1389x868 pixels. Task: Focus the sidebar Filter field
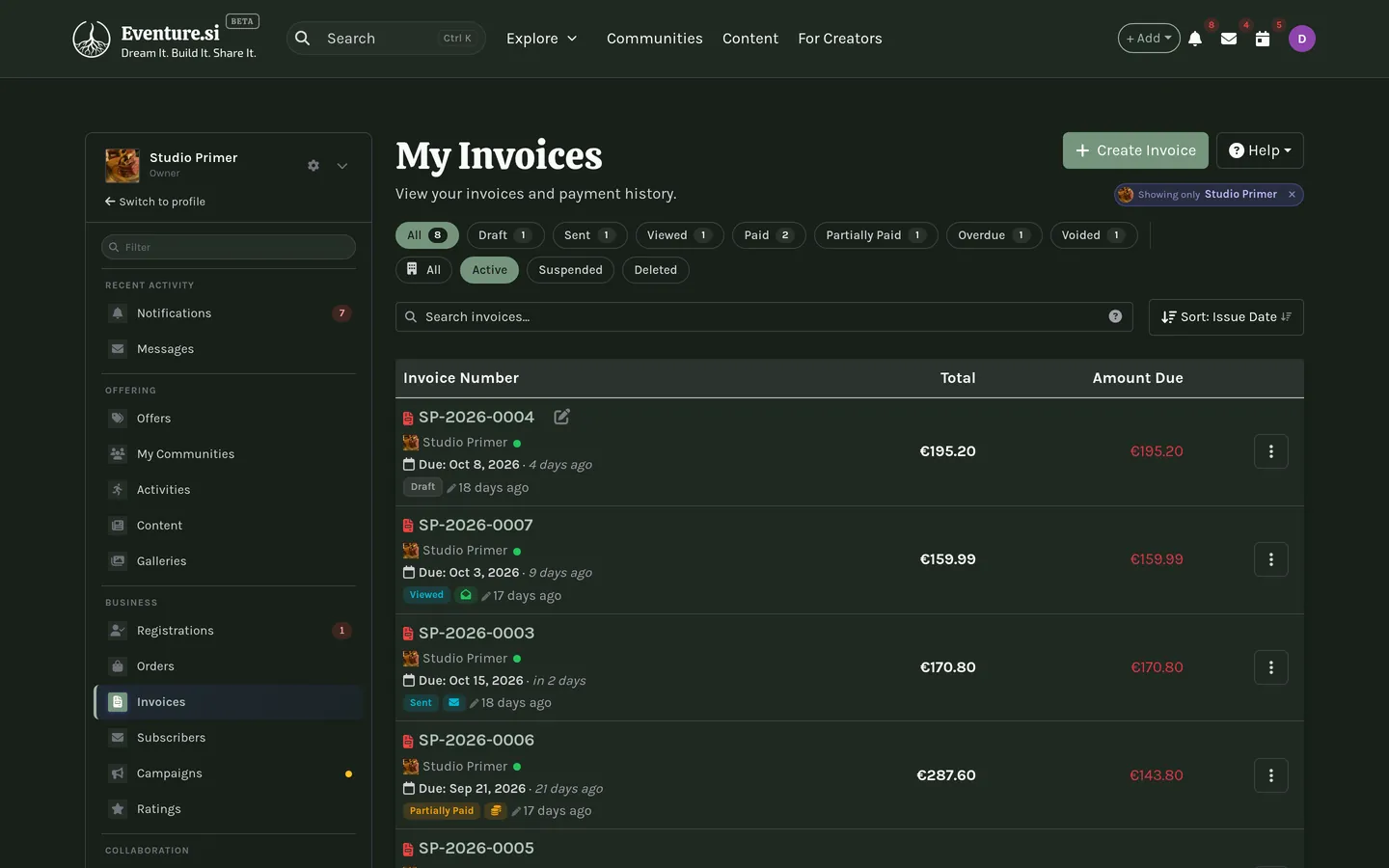(x=229, y=247)
